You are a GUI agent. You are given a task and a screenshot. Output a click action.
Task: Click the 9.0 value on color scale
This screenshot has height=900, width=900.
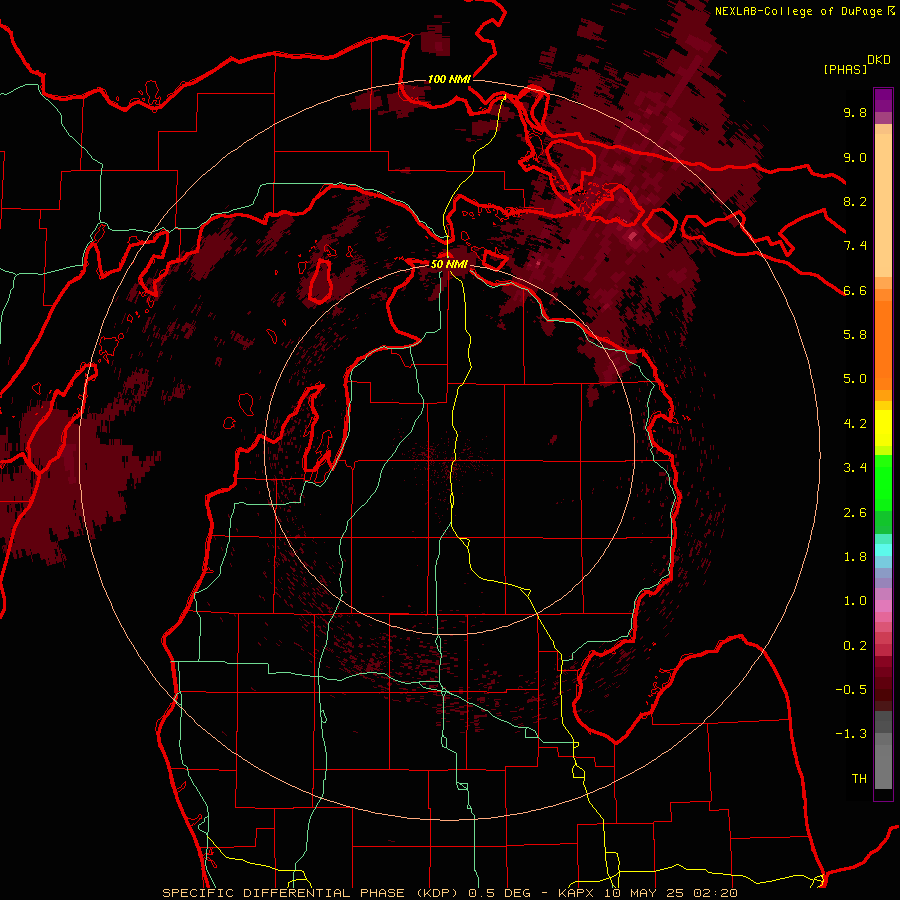855,157
